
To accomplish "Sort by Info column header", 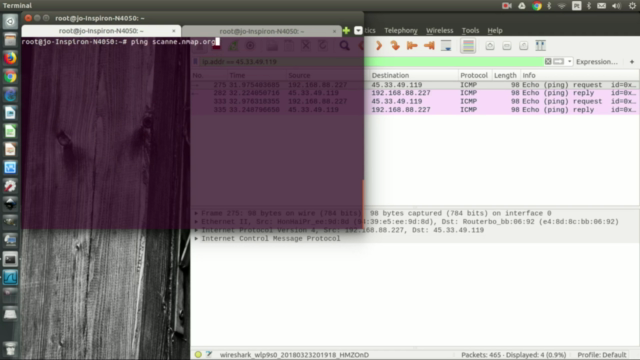I will click(580, 75).
